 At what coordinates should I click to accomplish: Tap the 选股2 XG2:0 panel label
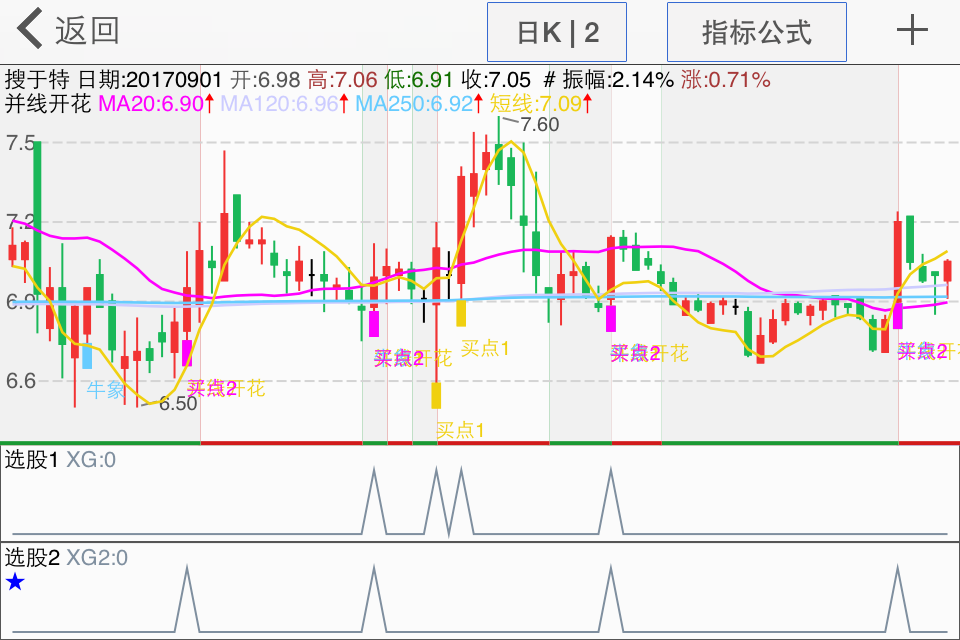[66, 557]
